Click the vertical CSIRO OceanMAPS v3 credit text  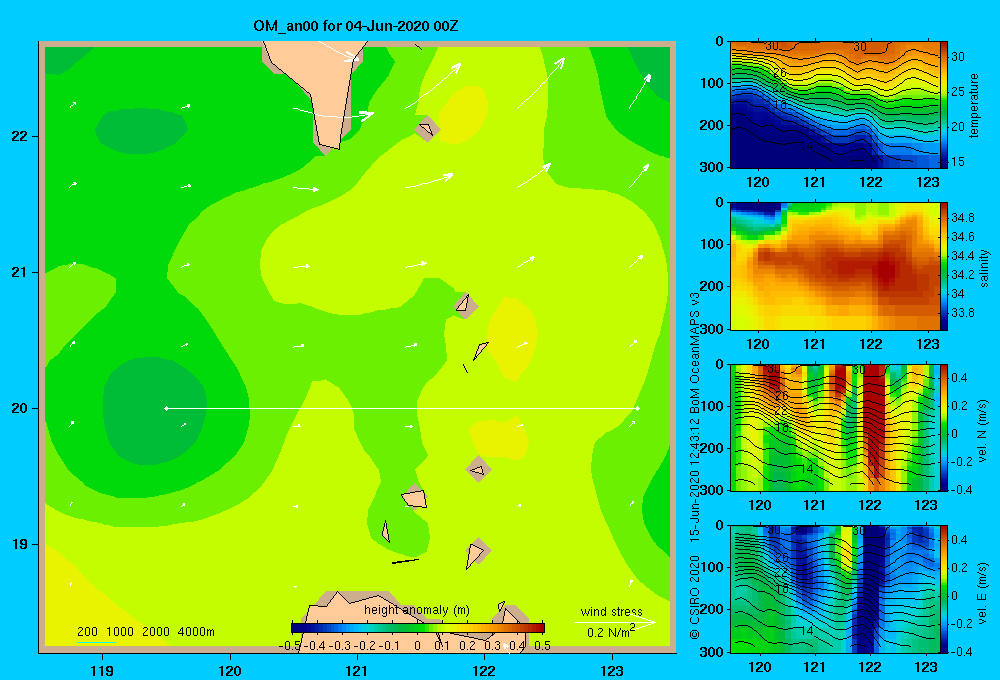695,466
